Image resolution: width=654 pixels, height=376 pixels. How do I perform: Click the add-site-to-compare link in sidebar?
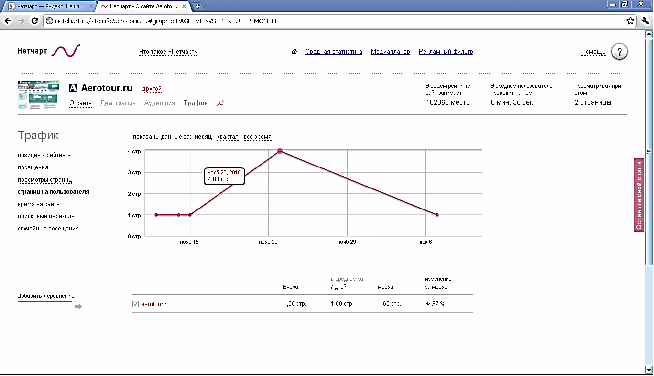[45, 296]
